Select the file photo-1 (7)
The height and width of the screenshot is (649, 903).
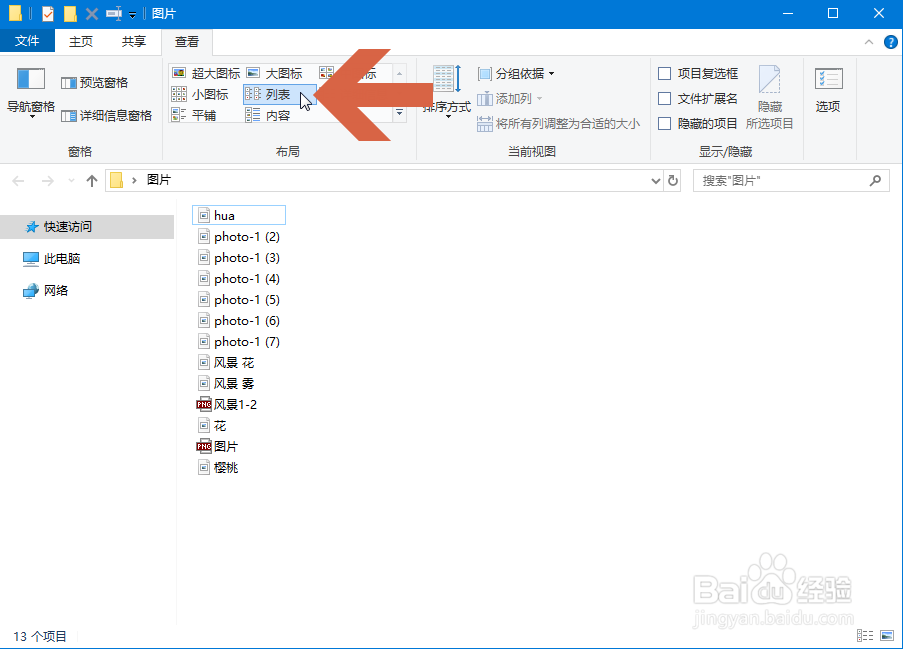pos(239,341)
